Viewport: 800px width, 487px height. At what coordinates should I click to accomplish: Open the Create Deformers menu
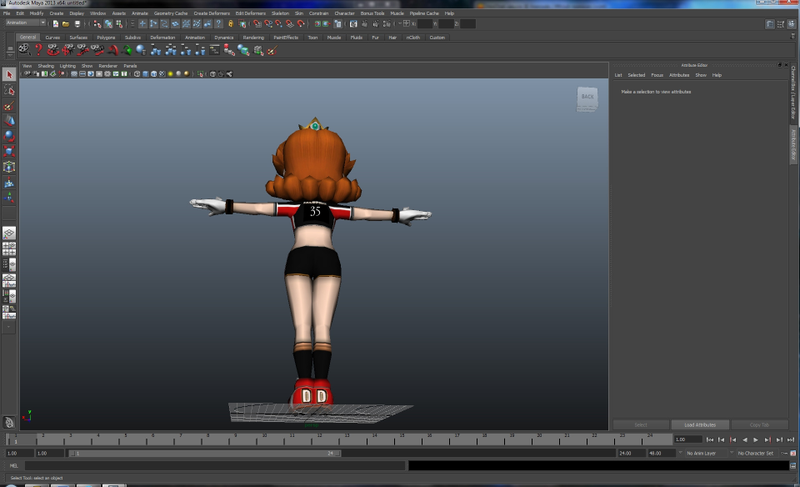coord(211,13)
